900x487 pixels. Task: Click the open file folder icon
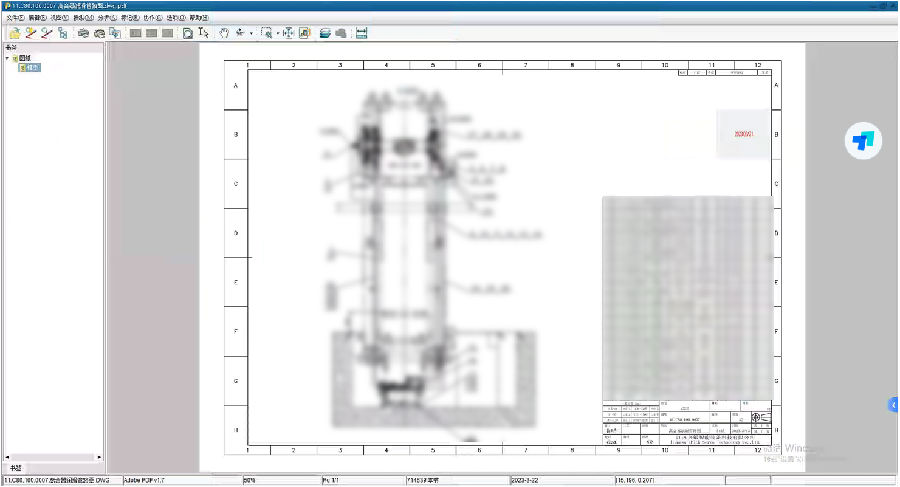13,33
